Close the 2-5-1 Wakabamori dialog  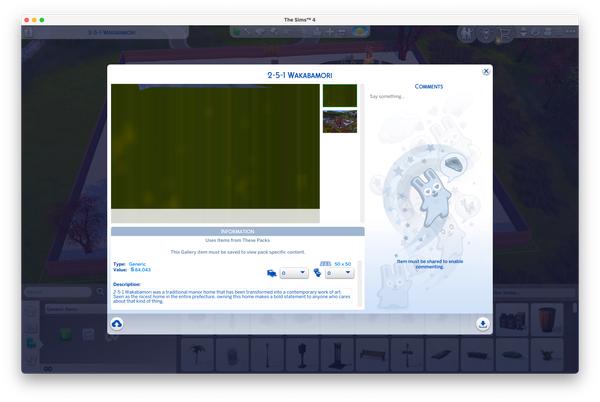click(486, 71)
